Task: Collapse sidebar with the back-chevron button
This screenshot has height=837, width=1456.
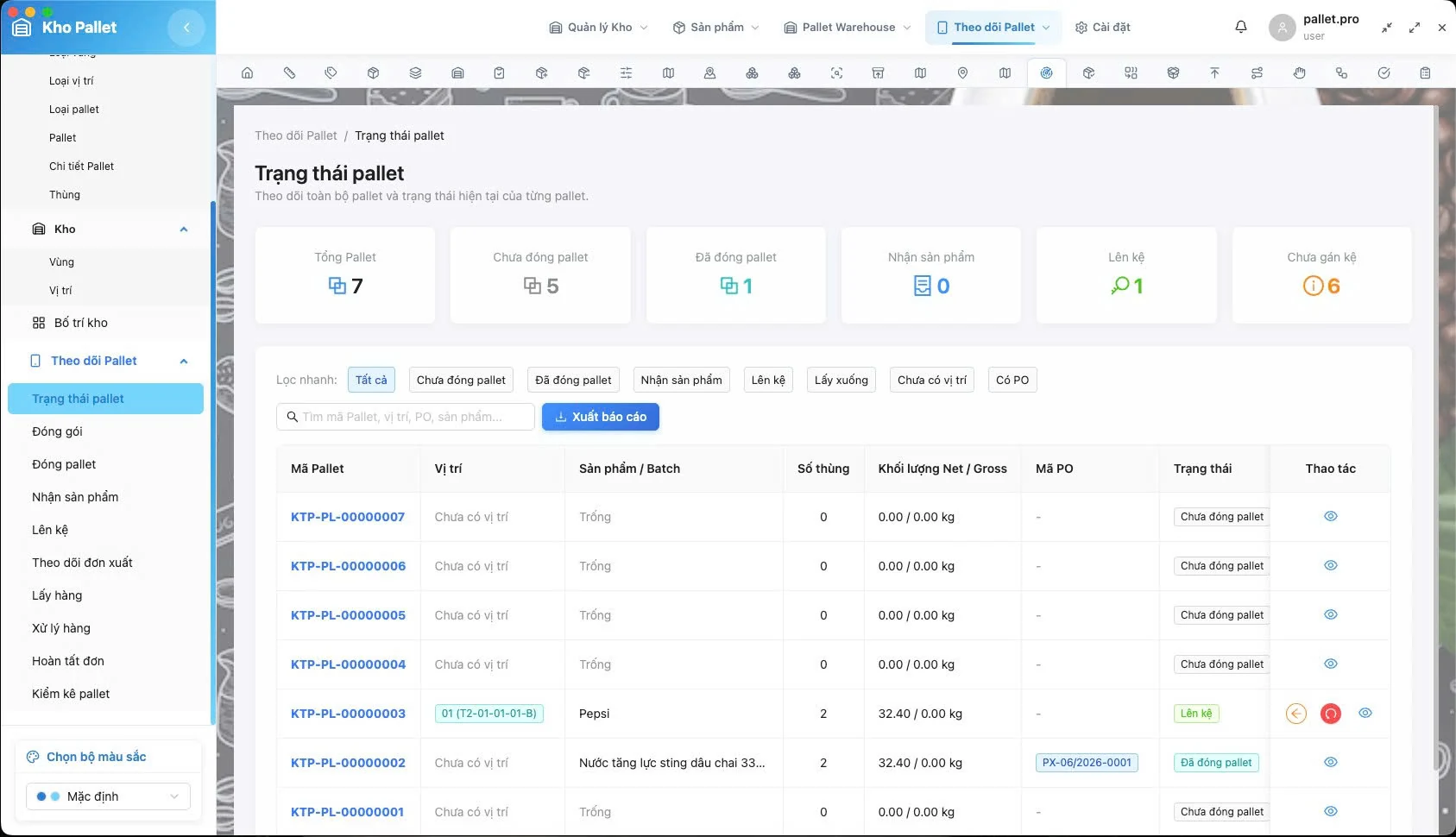Action: [186, 28]
